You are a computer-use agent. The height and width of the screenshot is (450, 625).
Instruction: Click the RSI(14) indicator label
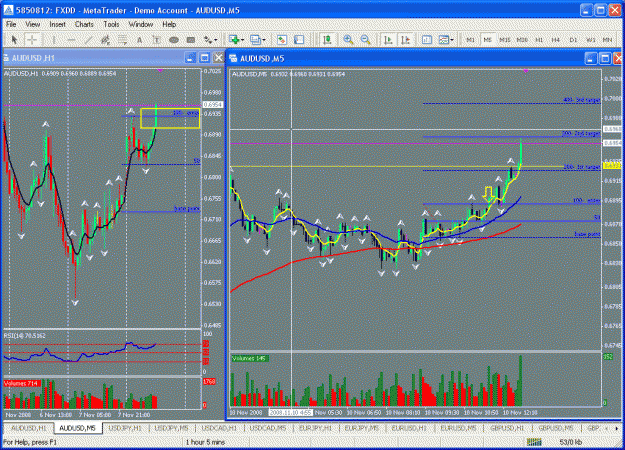25,336
